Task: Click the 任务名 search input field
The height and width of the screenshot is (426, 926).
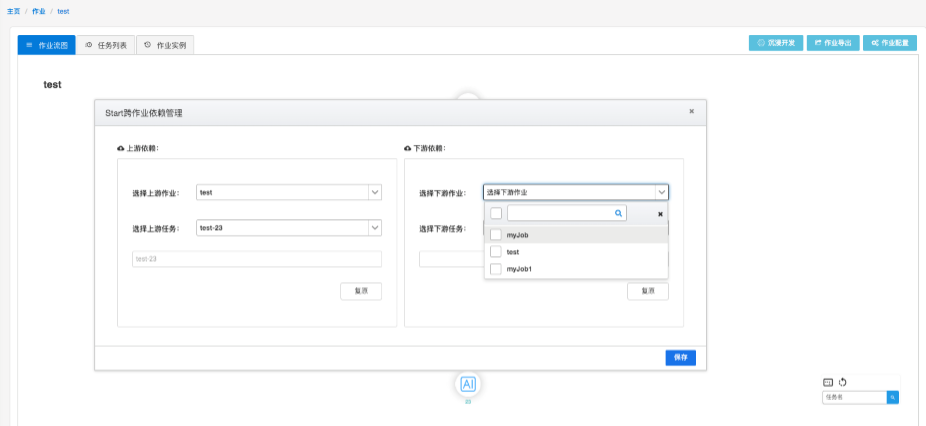Action: point(854,397)
